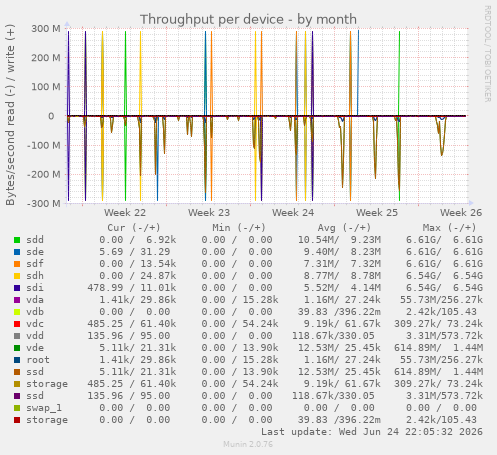Select the sde device label
Viewport: 497px width, 455px height.
35,252
